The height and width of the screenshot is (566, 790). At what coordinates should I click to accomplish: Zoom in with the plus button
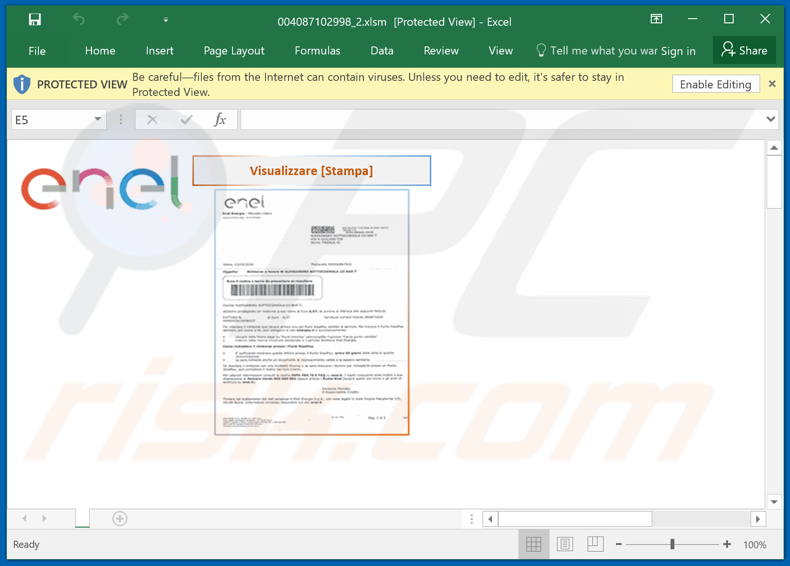[727, 544]
